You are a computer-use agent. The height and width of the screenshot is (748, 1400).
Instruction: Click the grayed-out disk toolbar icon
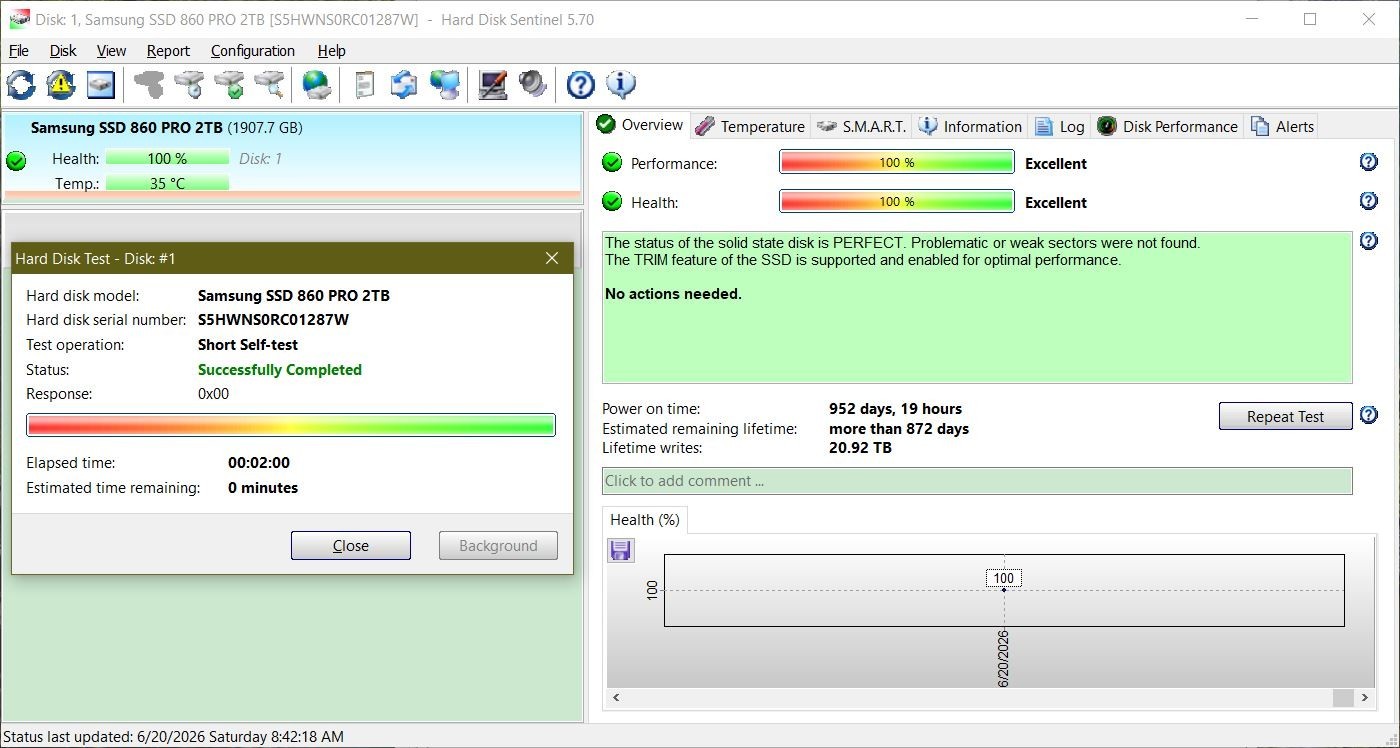pos(149,85)
